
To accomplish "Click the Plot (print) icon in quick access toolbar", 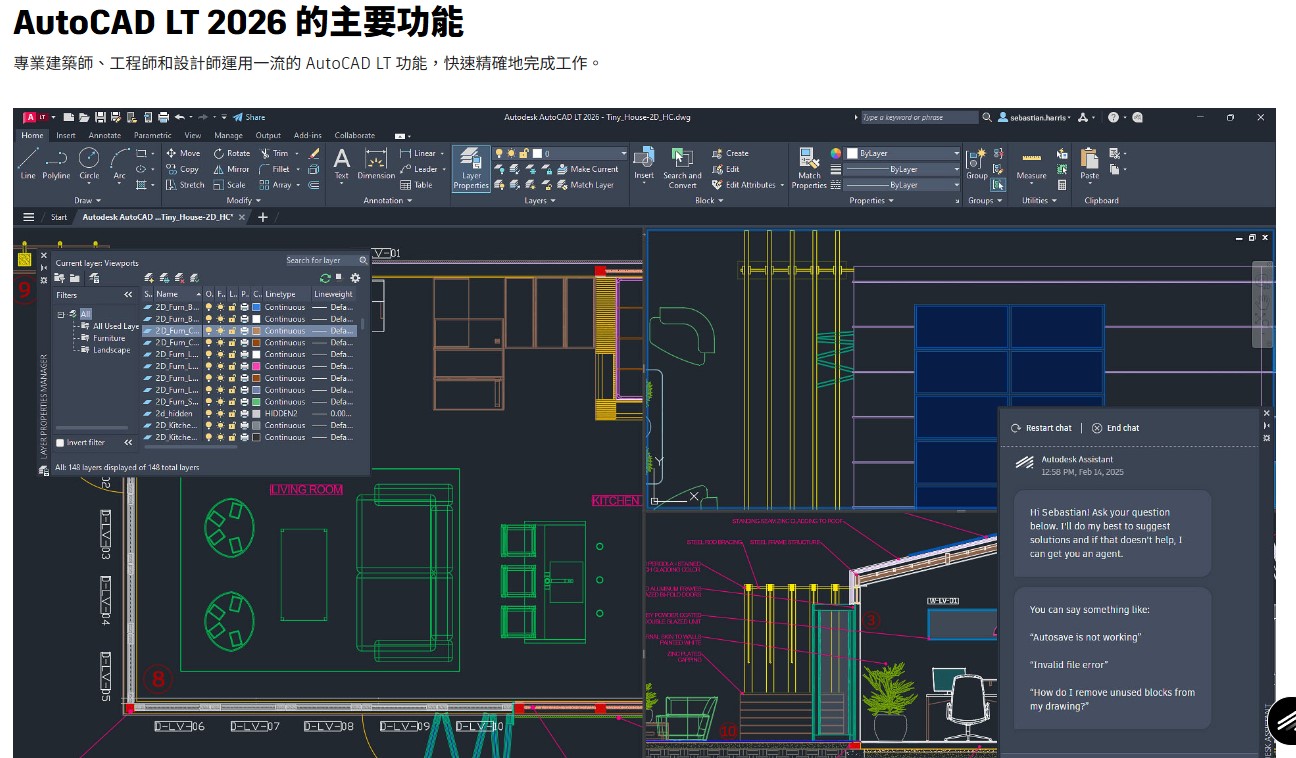I will click(x=163, y=117).
